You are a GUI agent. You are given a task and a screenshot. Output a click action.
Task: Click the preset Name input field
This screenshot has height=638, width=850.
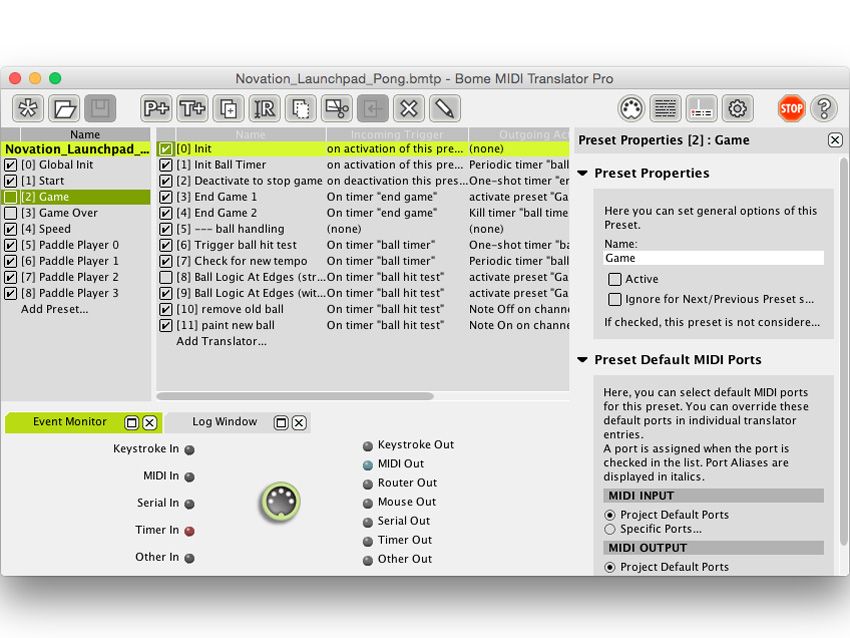click(714, 256)
